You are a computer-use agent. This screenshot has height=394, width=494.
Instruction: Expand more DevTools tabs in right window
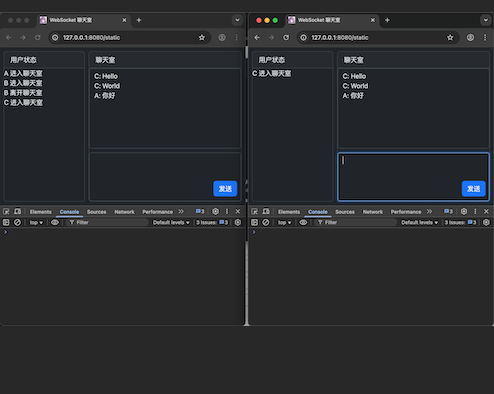click(x=429, y=211)
